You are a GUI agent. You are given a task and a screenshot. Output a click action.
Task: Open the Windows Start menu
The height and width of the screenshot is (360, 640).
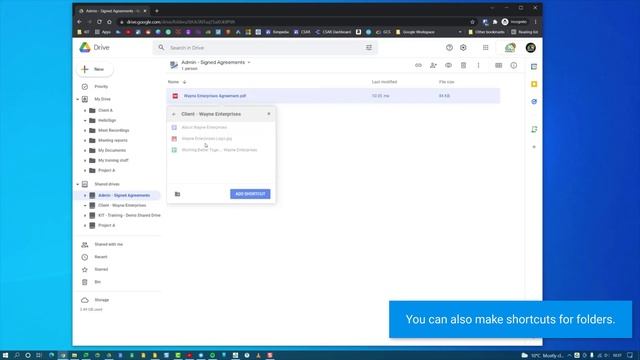pyautogui.click(x=5, y=356)
